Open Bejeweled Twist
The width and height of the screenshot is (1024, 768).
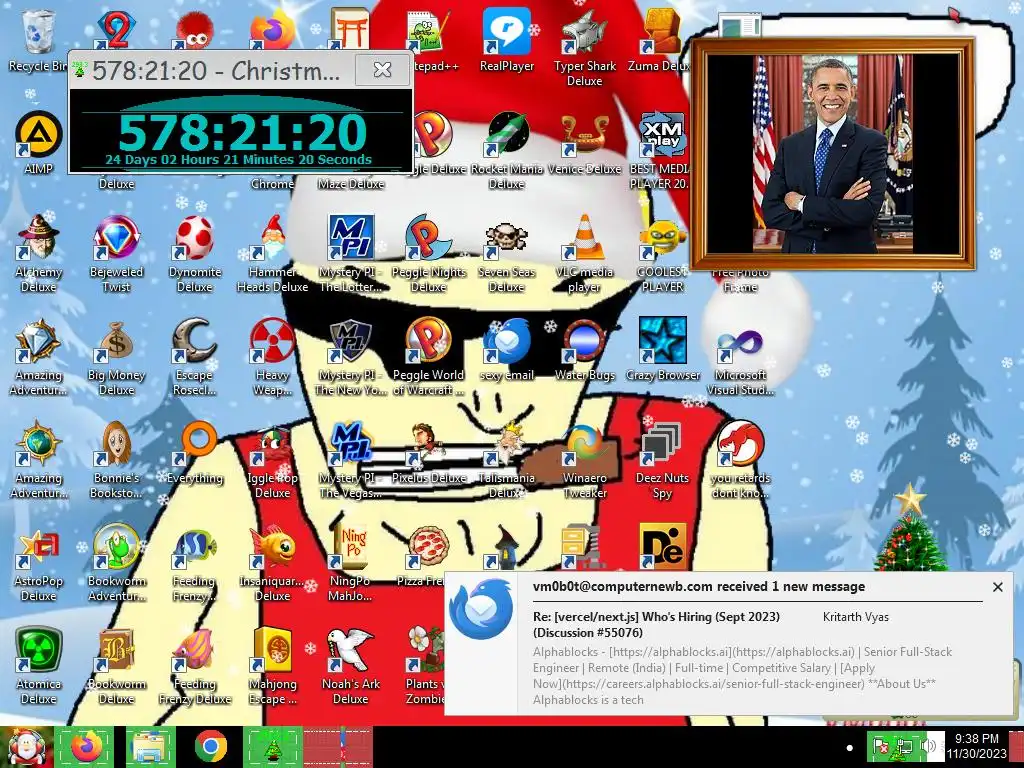click(x=116, y=253)
